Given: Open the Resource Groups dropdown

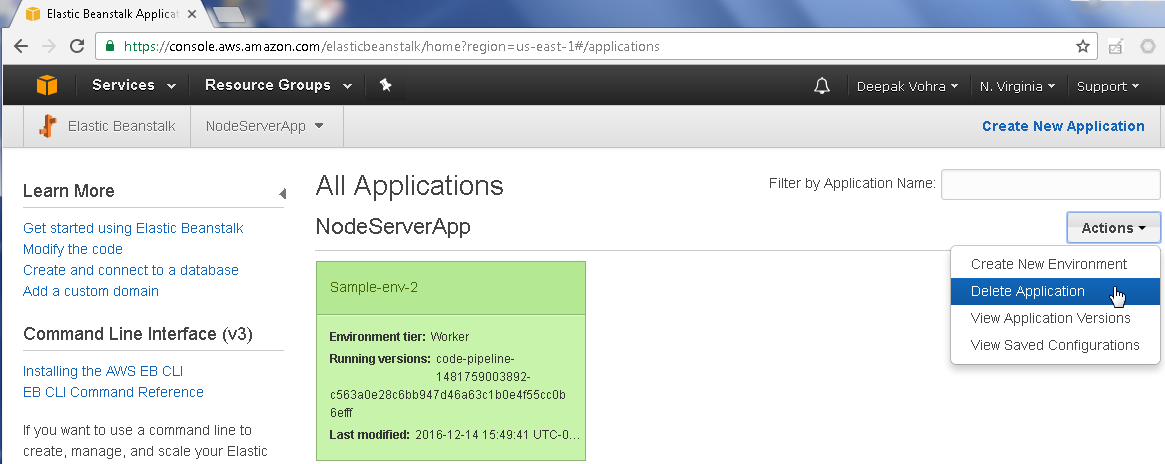Looking at the screenshot, I should coord(279,85).
